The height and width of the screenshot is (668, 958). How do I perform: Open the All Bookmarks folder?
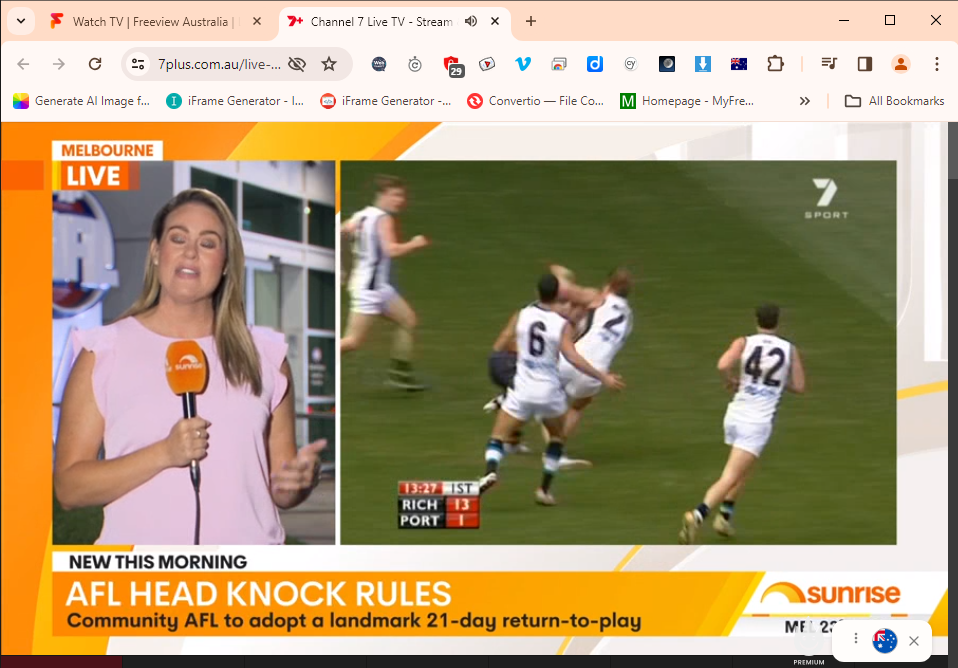point(894,101)
